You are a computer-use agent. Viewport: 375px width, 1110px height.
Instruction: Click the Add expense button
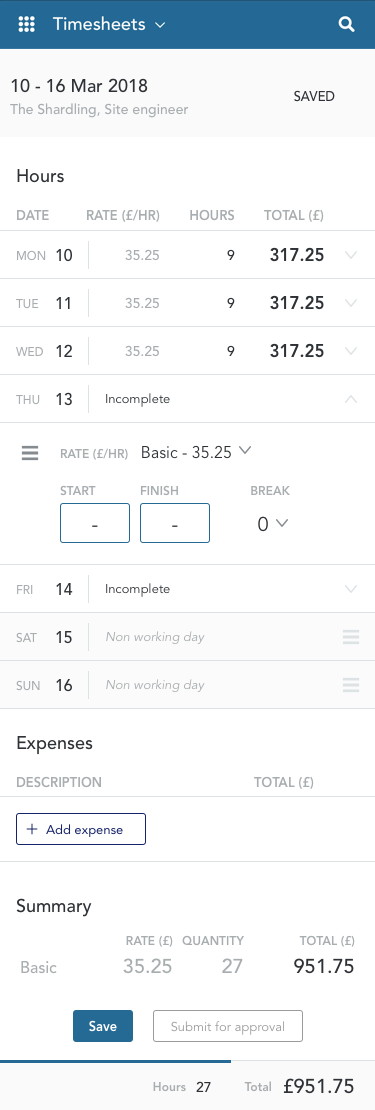pos(81,829)
